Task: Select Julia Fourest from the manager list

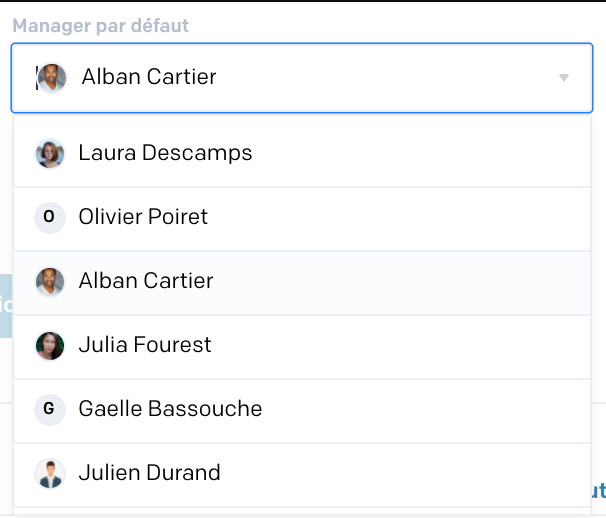Action: [302, 347]
